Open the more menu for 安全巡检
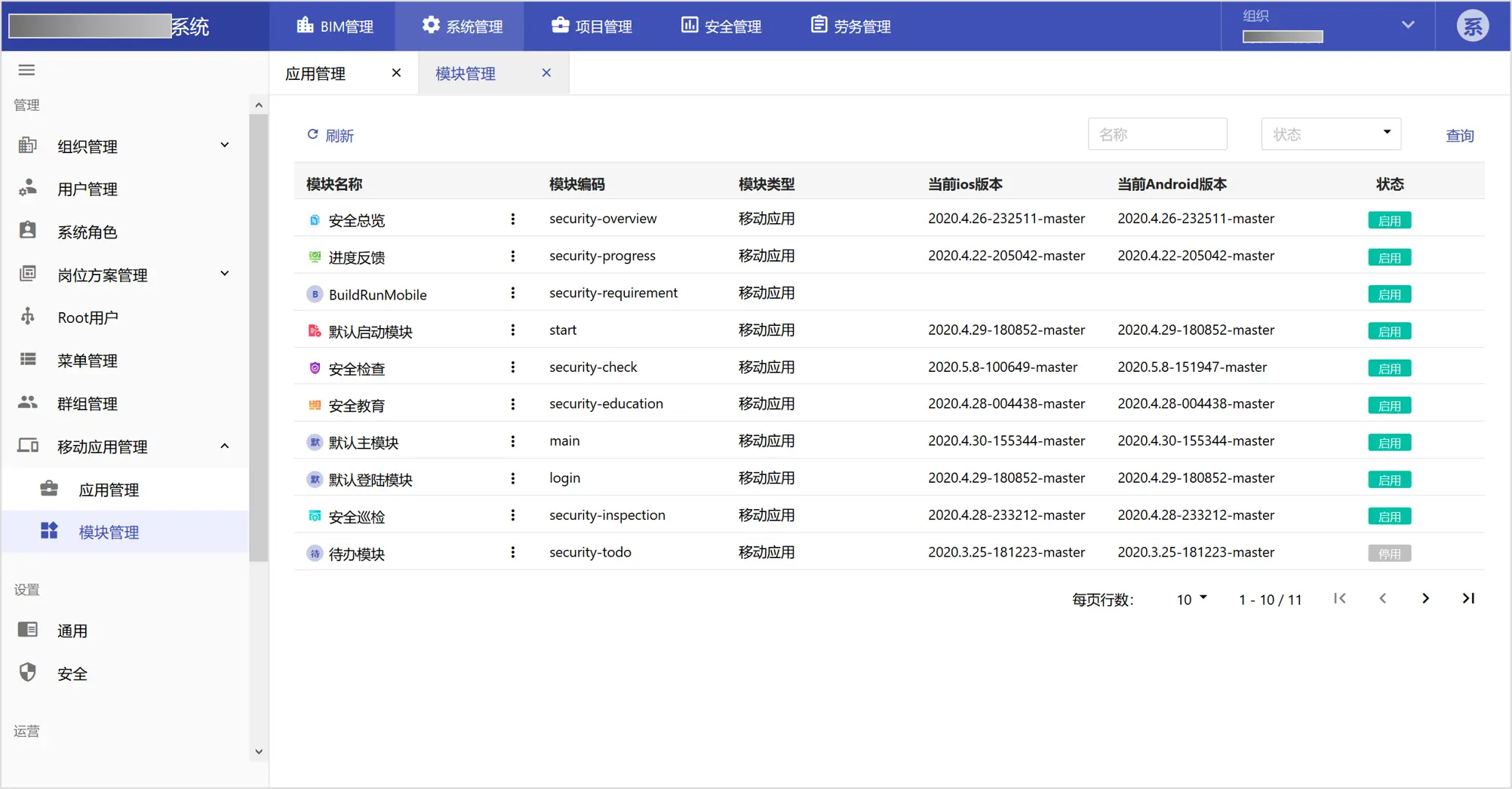Image resolution: width=1512 pixels, height=789 pixels. pyautogui.click(x=513, y=515)
